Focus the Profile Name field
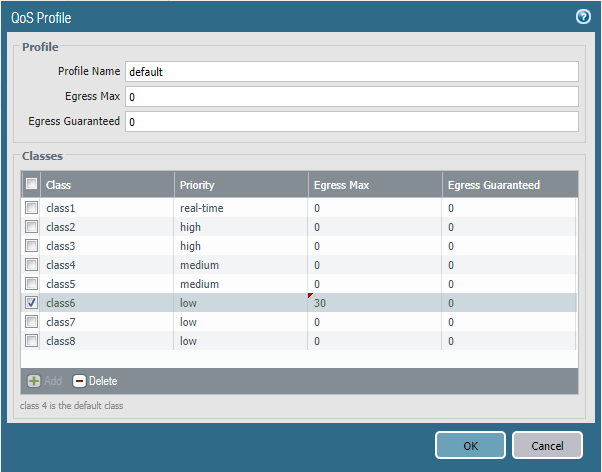 click(351, 72)
